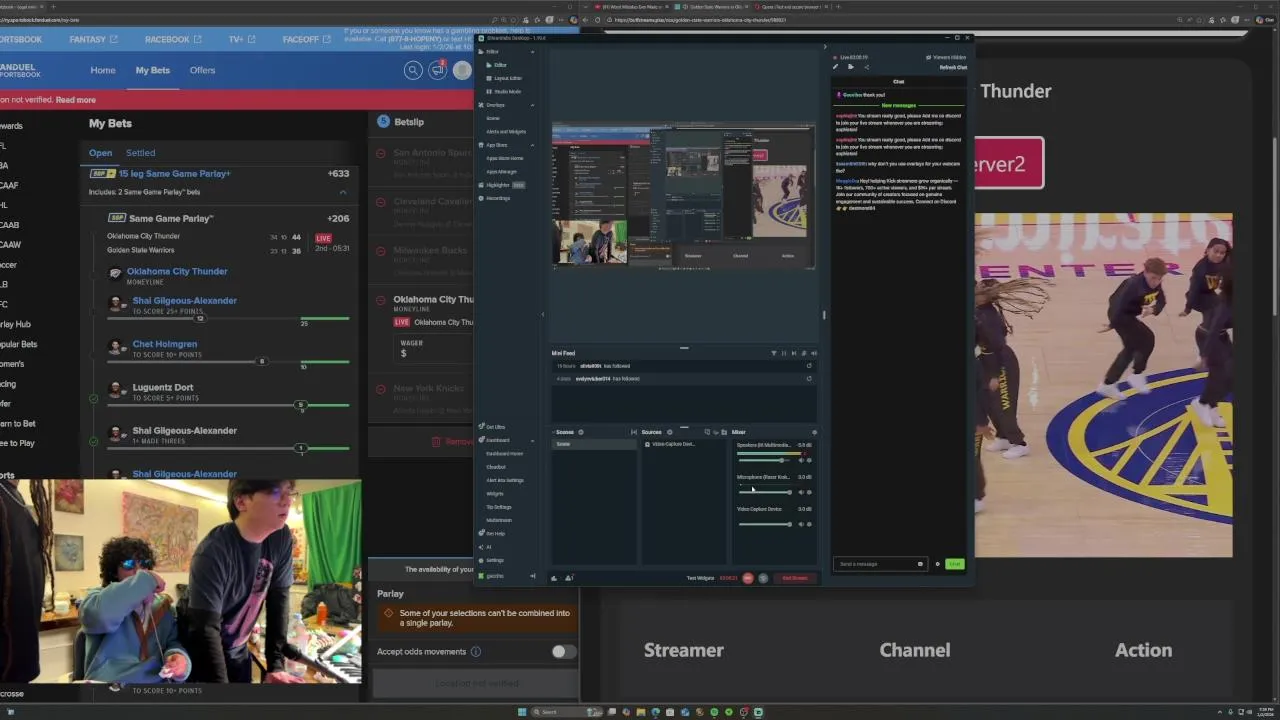Collapse the App Store section in sidebar
1280x720 pixels.
pos(532,145)
